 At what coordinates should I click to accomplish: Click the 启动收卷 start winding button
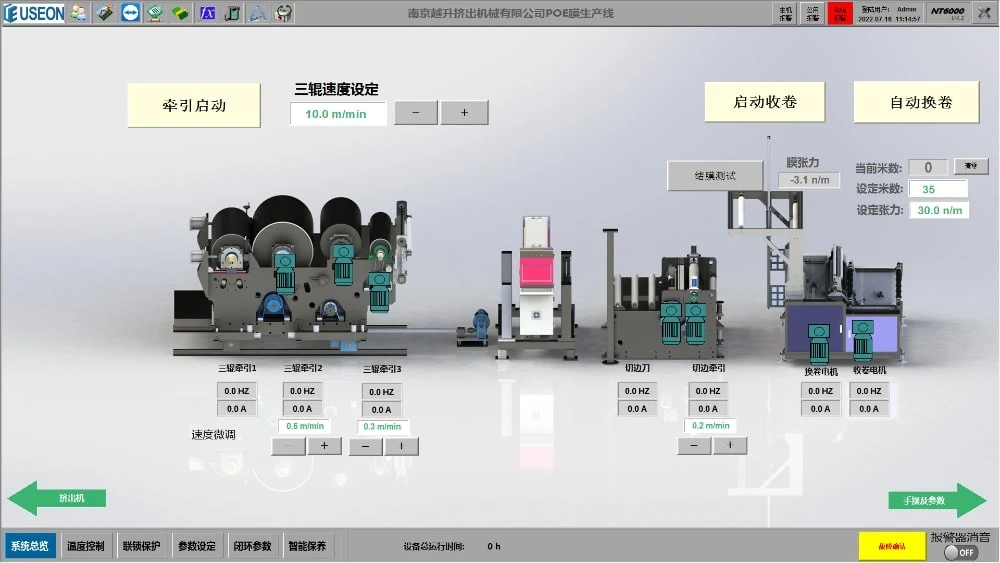pyautogui.click(x=765, y=102)
